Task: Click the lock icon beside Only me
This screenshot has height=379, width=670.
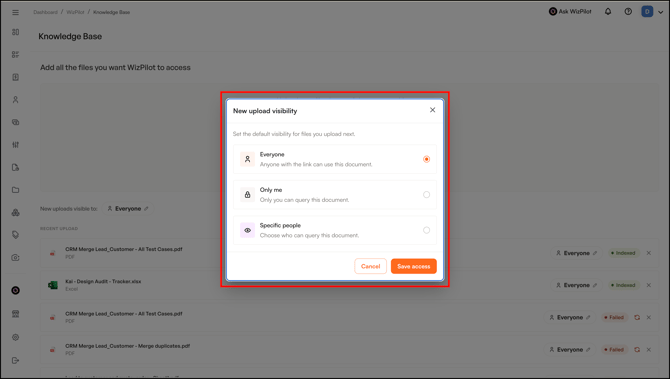Action: pos(247,195)
